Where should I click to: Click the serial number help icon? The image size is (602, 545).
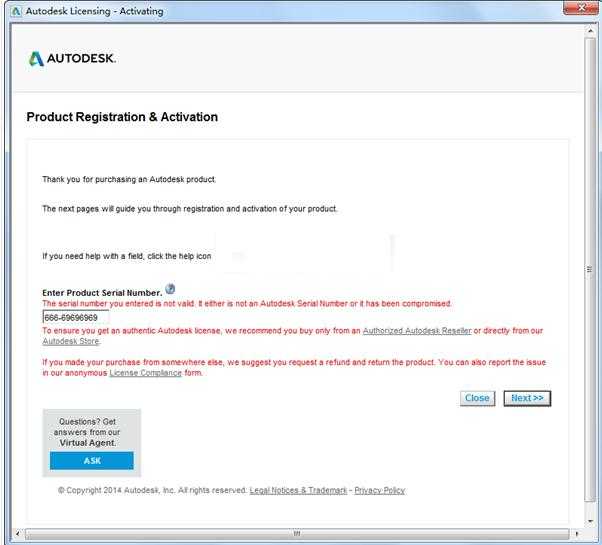pos(170,289)
